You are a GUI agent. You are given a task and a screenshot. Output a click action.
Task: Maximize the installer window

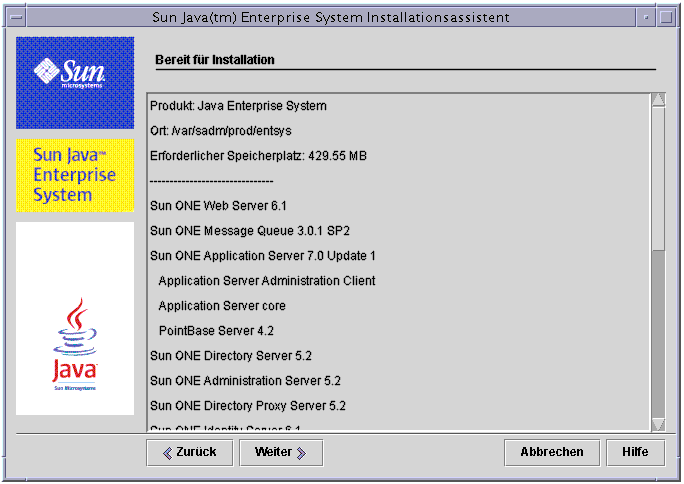(x=667, y=17)
